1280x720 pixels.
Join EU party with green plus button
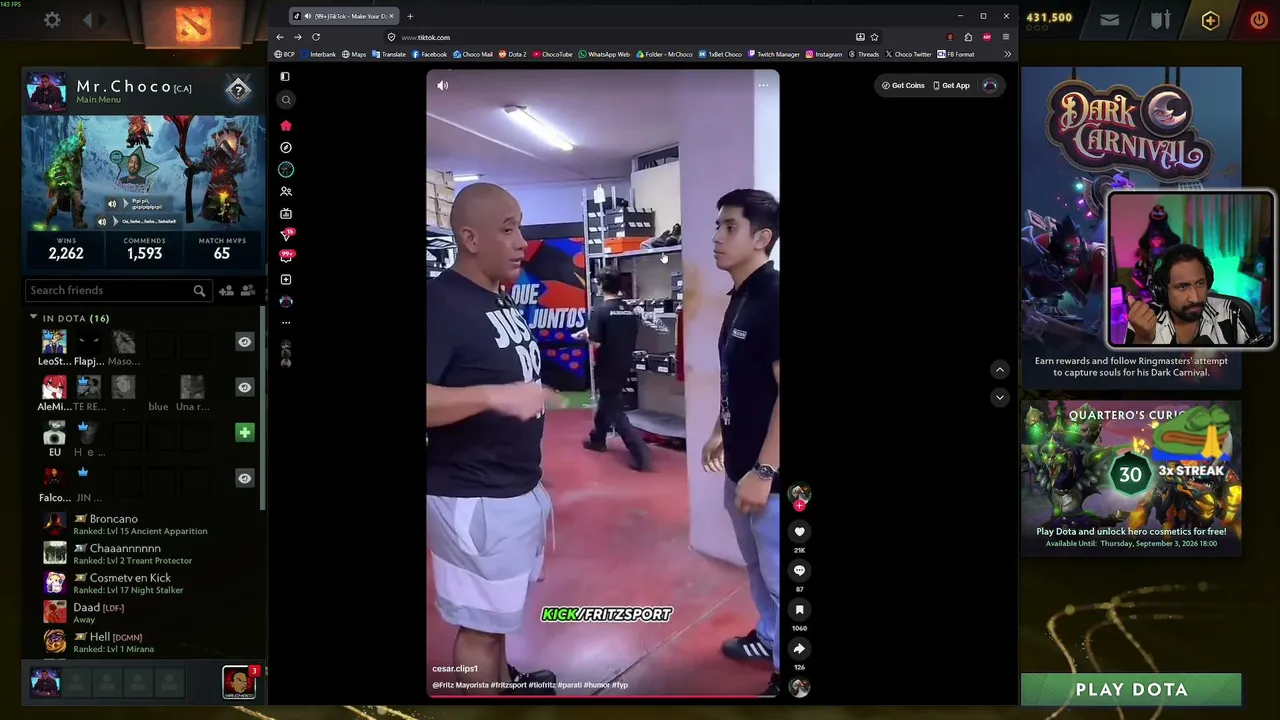point(244,432)
